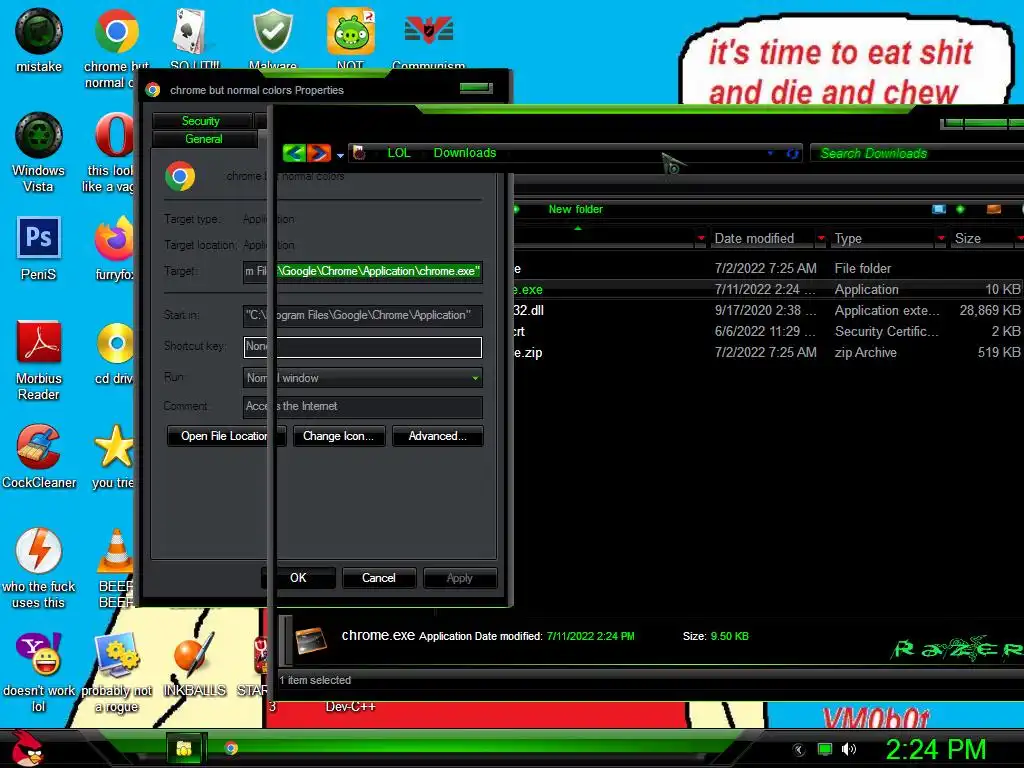The width and height of the screenshot is (1024, 768).
Task: Open the 'cd drive' disc icon
Action: [x=115, y=353]
